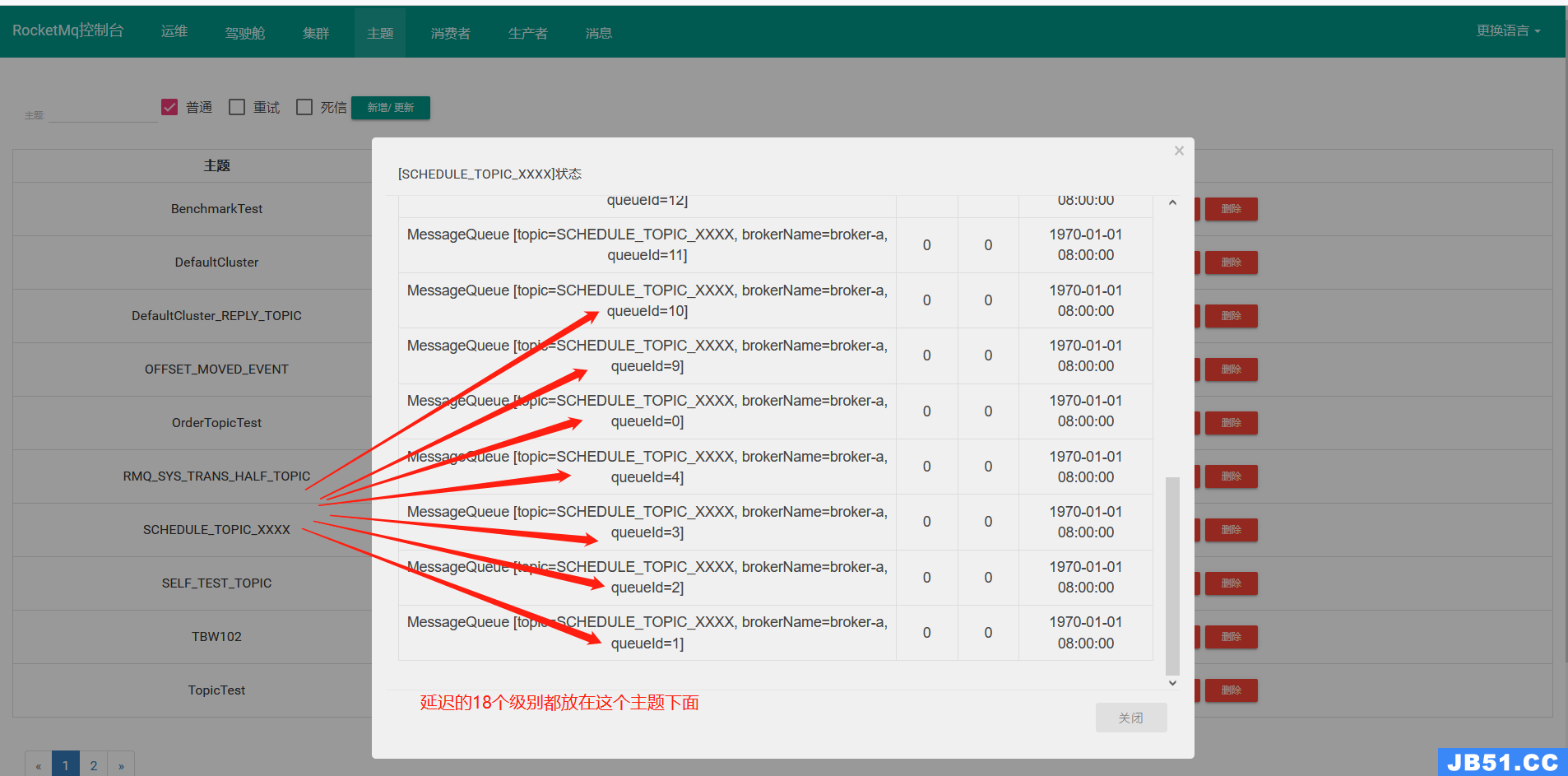Screen dimensions: 1568x776
Task: Click TBW102 topic name
Action: point(216,637)
